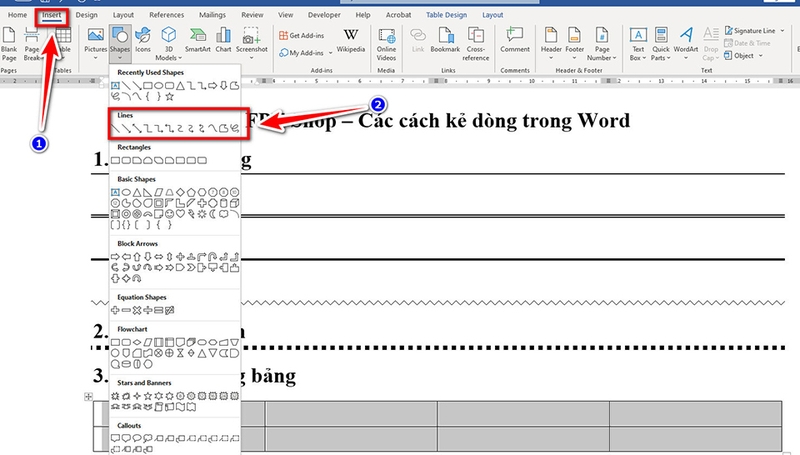Image resolution: width=800 pixels, height=455 pixels.
Task: Open the Table Design tab
Action: pos(446,15)
